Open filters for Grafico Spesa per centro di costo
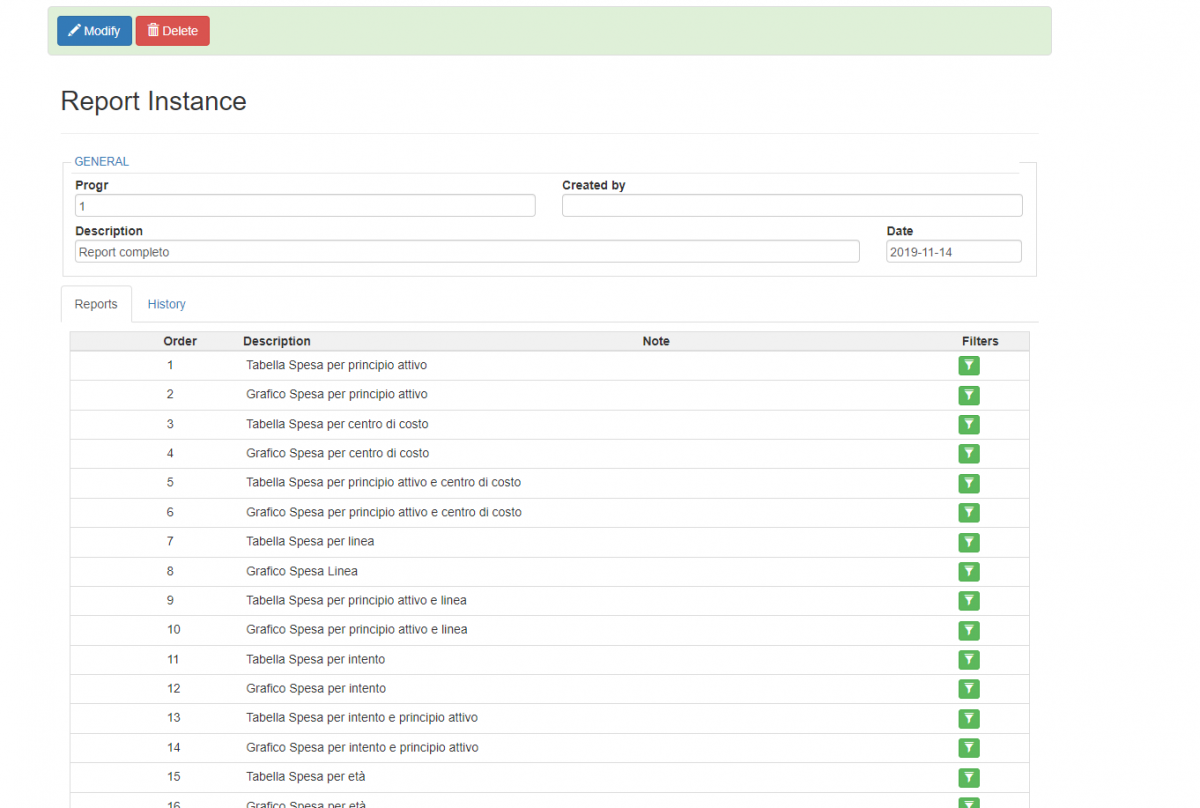Viewport: 1200px width, 808px height. pos(968,454)
